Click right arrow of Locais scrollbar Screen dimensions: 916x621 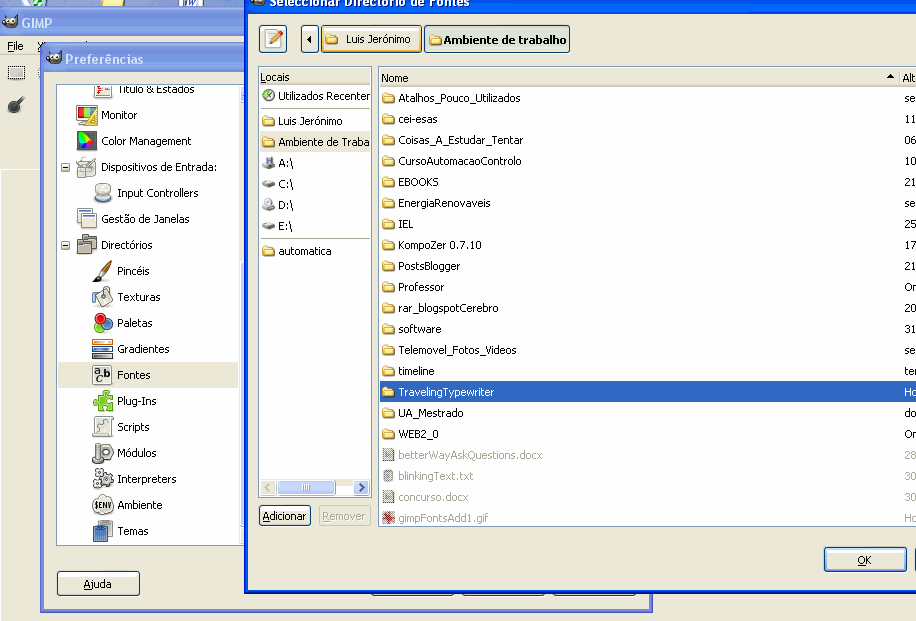362,487
